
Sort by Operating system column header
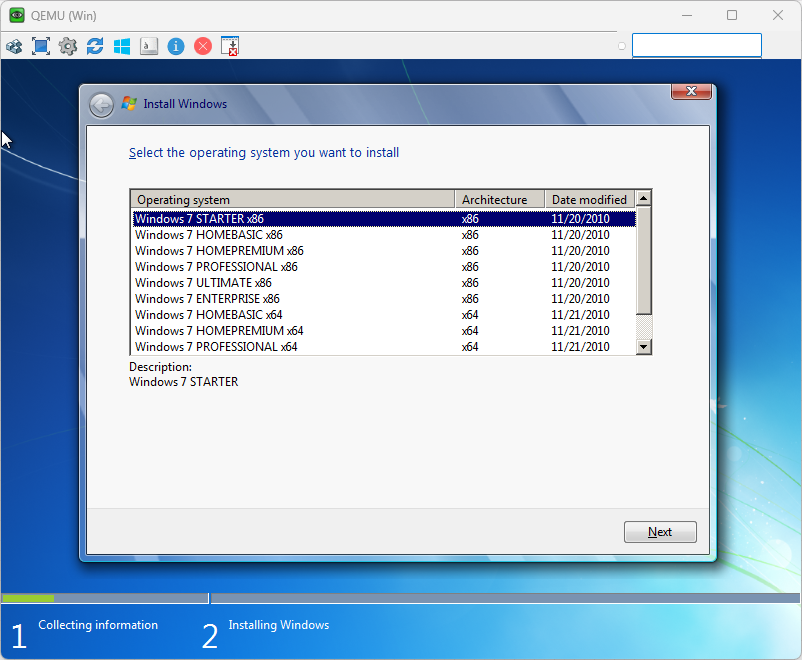(293, 200)
